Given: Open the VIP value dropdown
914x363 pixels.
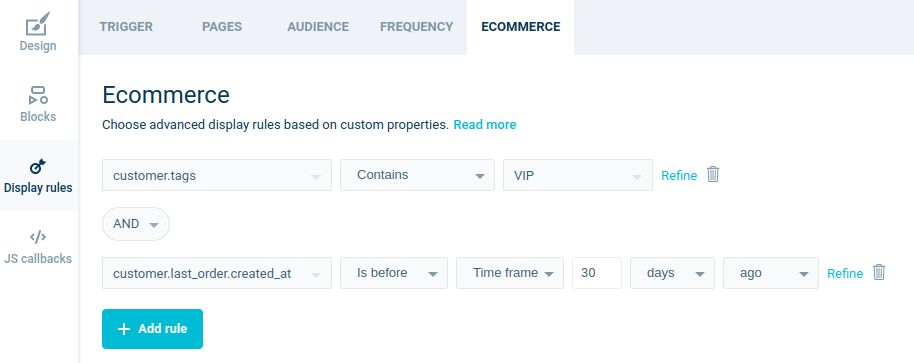Looking at the screenshot, I should [578, 175].
